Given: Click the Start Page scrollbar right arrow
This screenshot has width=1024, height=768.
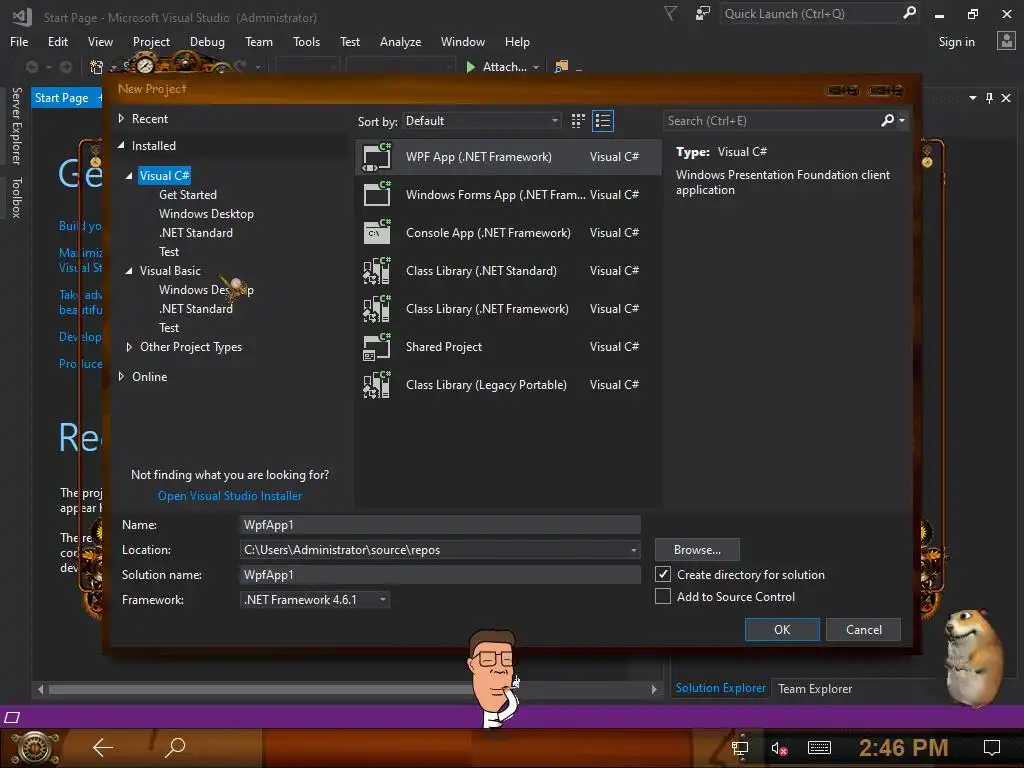Looking at the screenshot, I should [x=654, y=689].
